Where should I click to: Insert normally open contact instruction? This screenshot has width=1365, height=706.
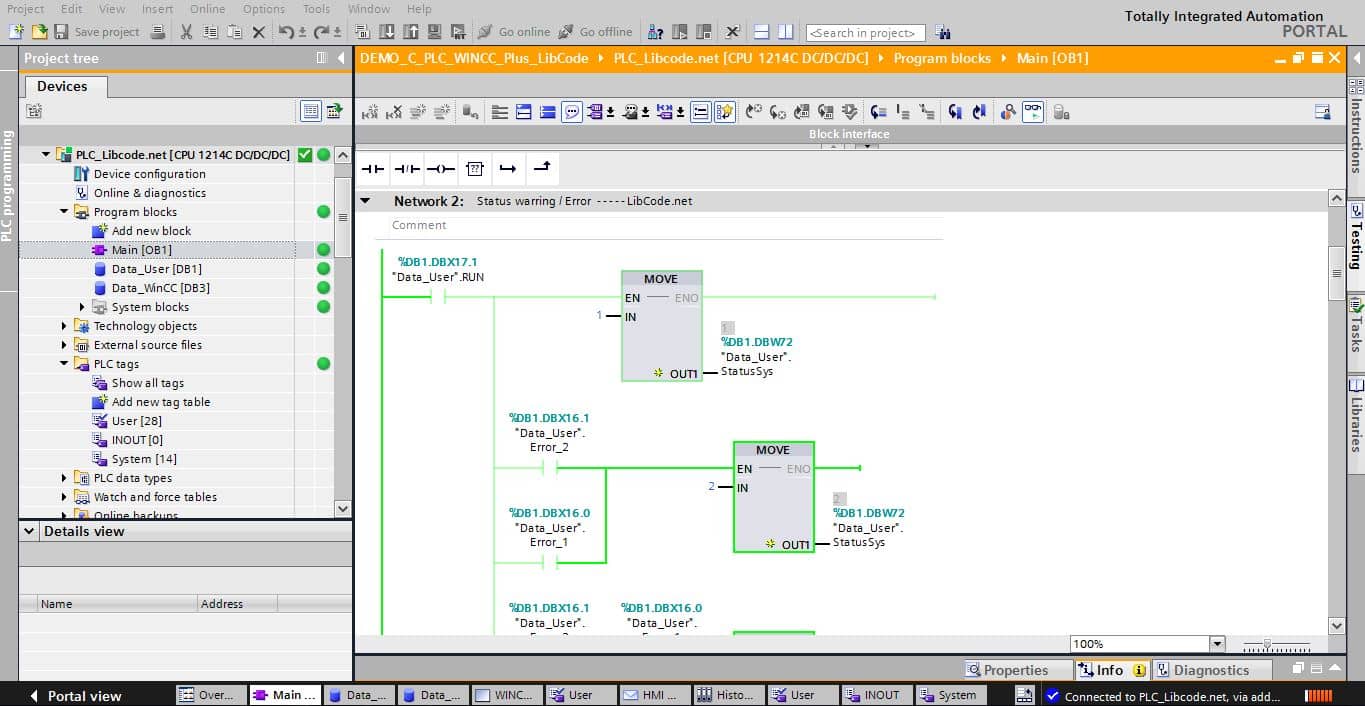click(372, 169)
